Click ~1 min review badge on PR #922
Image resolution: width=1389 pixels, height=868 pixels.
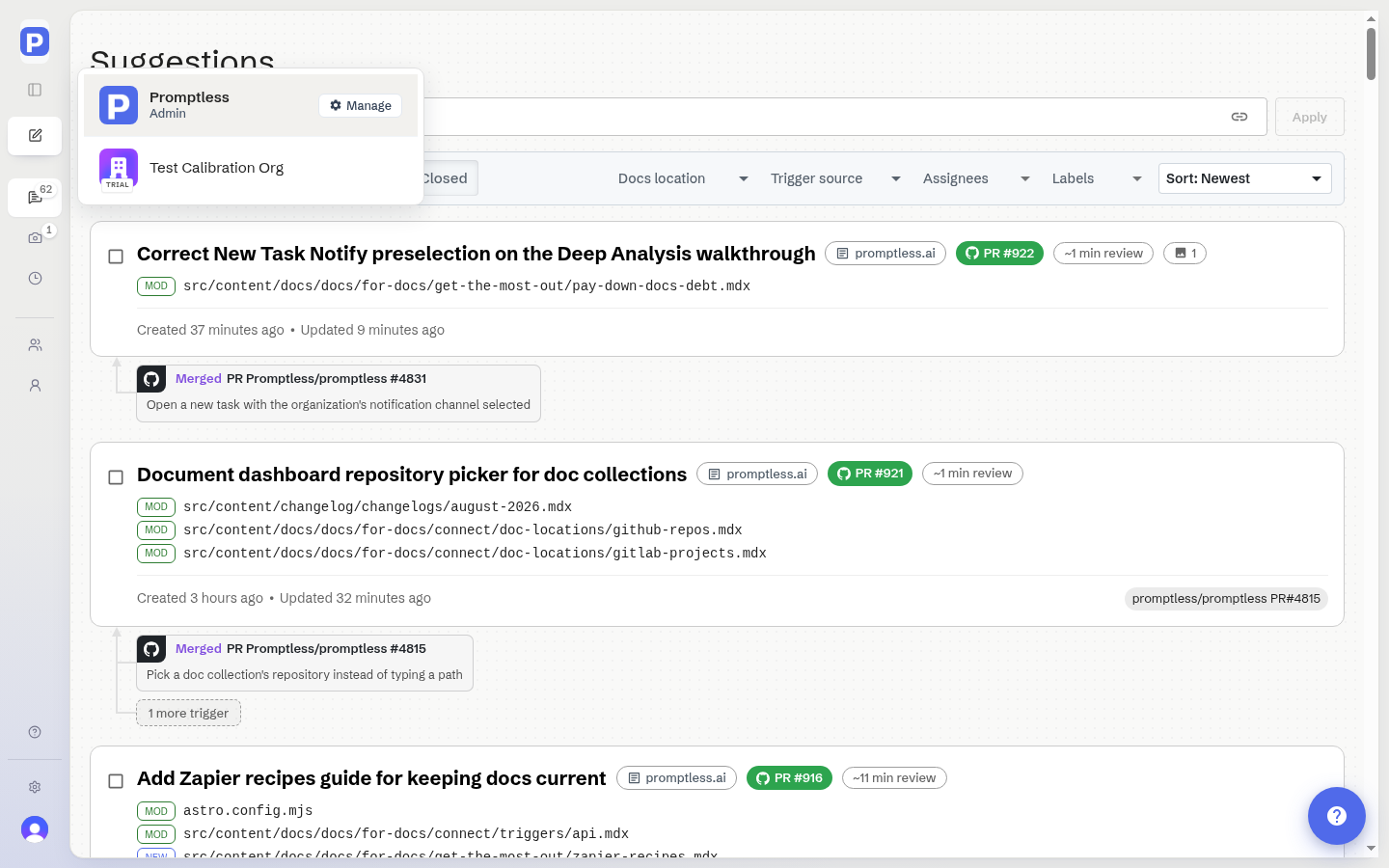(x=1103, y=254)
